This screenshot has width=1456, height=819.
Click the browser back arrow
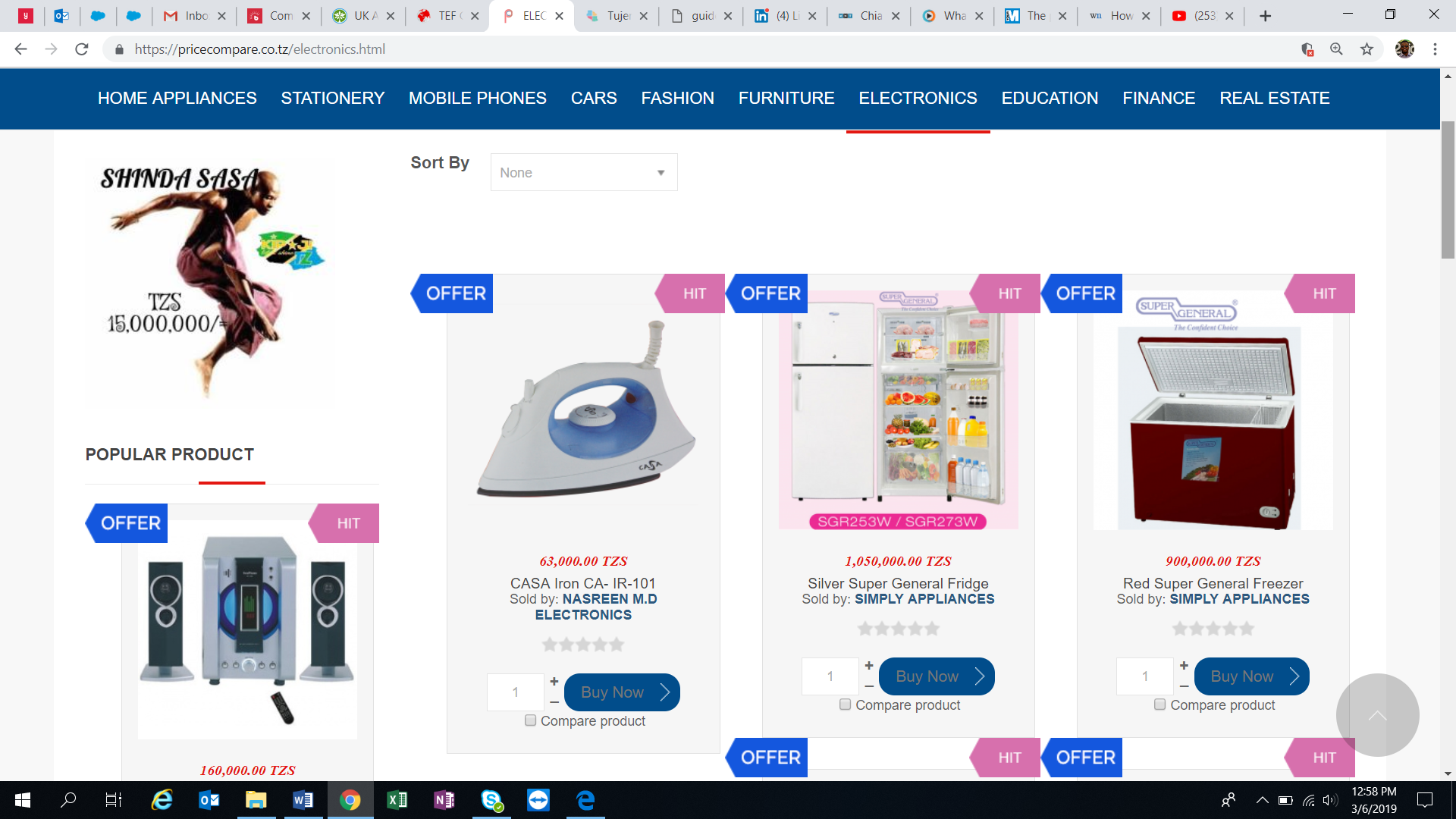20,49
